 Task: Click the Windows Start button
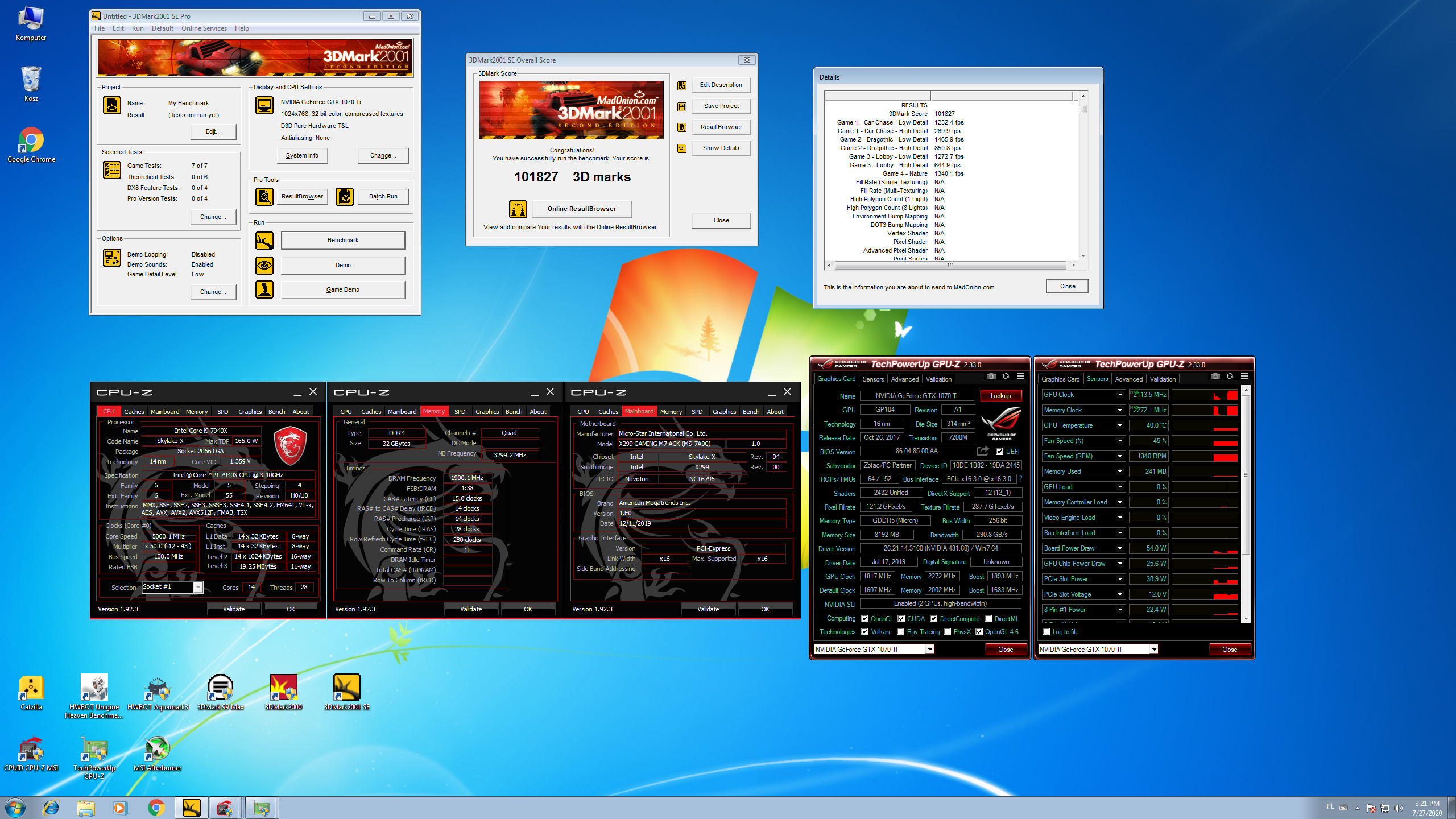point(15,808)
